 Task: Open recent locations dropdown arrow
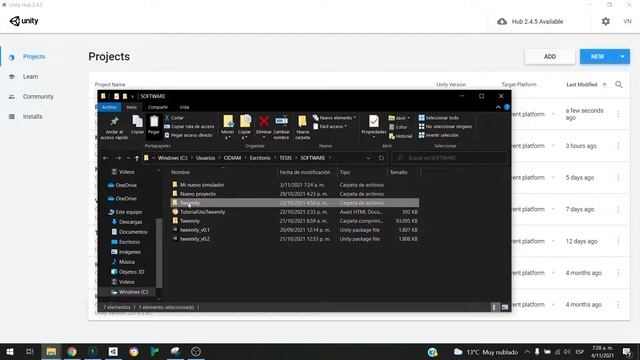pos(128,158)
